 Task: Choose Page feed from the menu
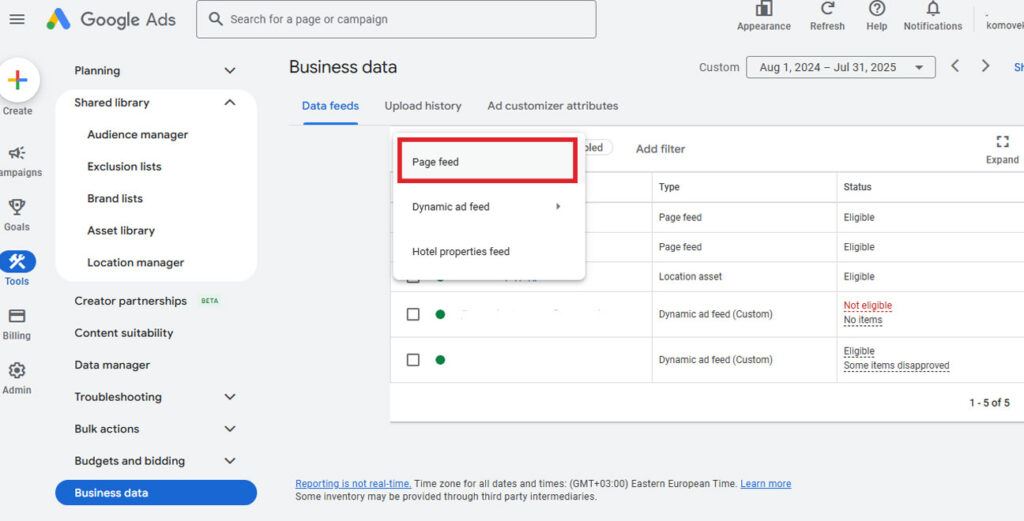pos(486,162)
